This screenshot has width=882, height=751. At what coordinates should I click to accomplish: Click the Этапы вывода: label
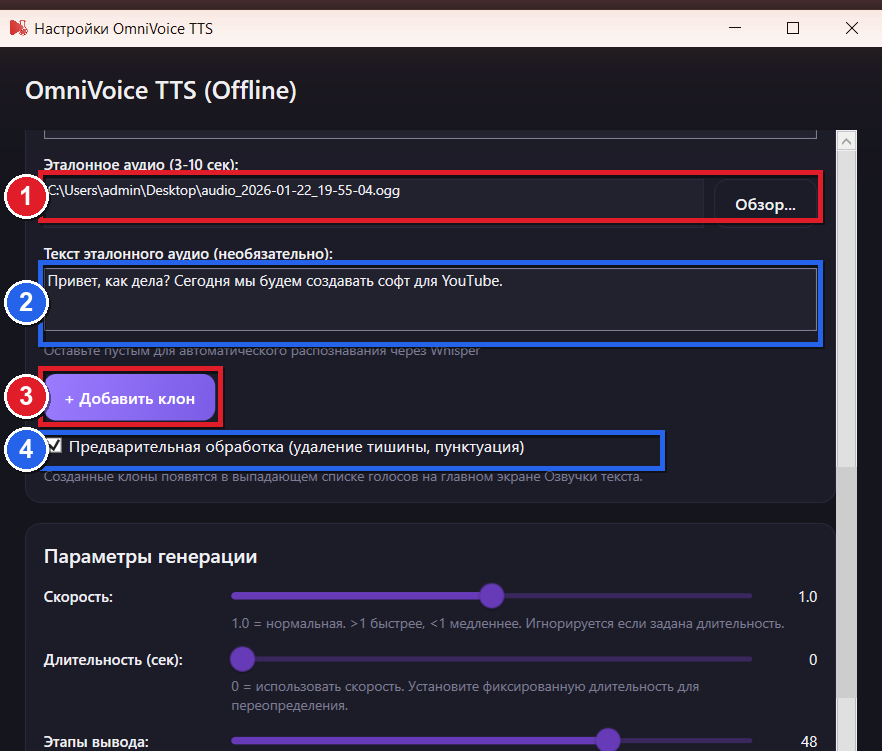(x=96, y=741)
